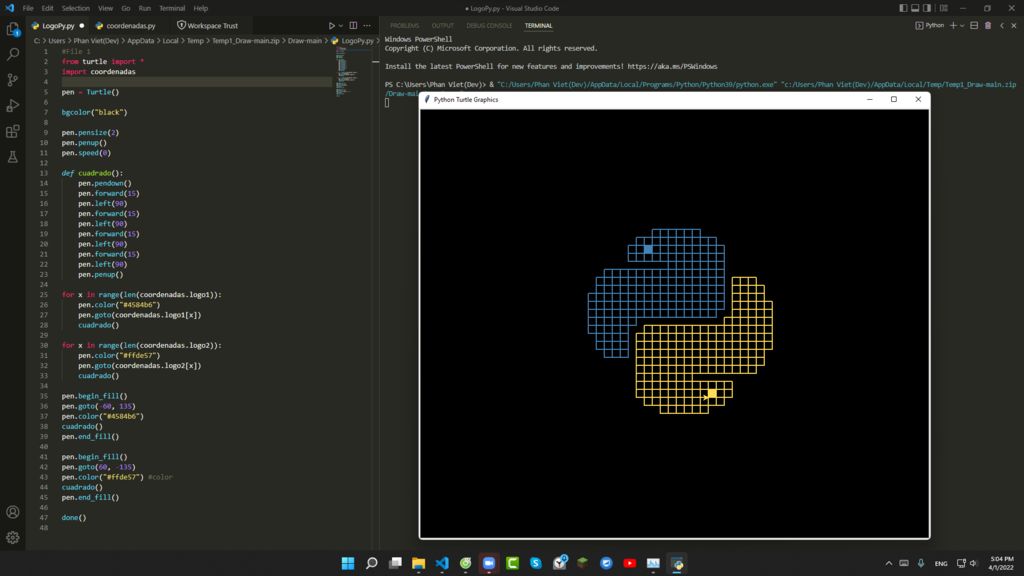Open YouTube app from taskbar
Screen dimensions: 1024x576
630,563
